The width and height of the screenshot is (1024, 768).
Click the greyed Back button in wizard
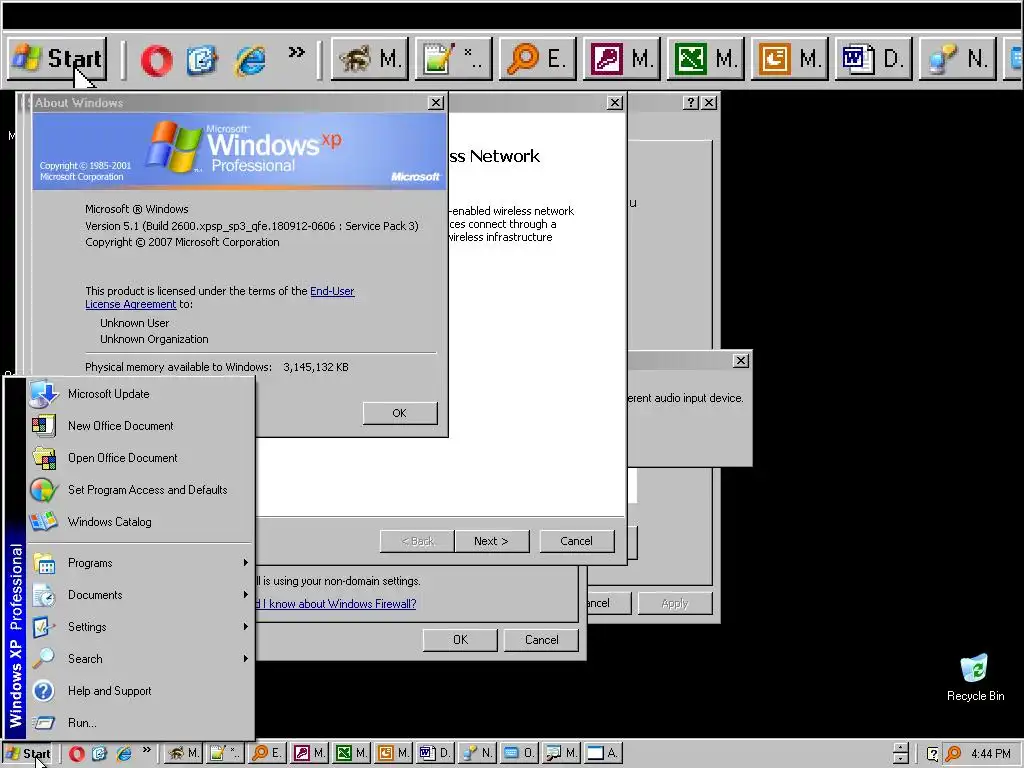click(418, 541)
